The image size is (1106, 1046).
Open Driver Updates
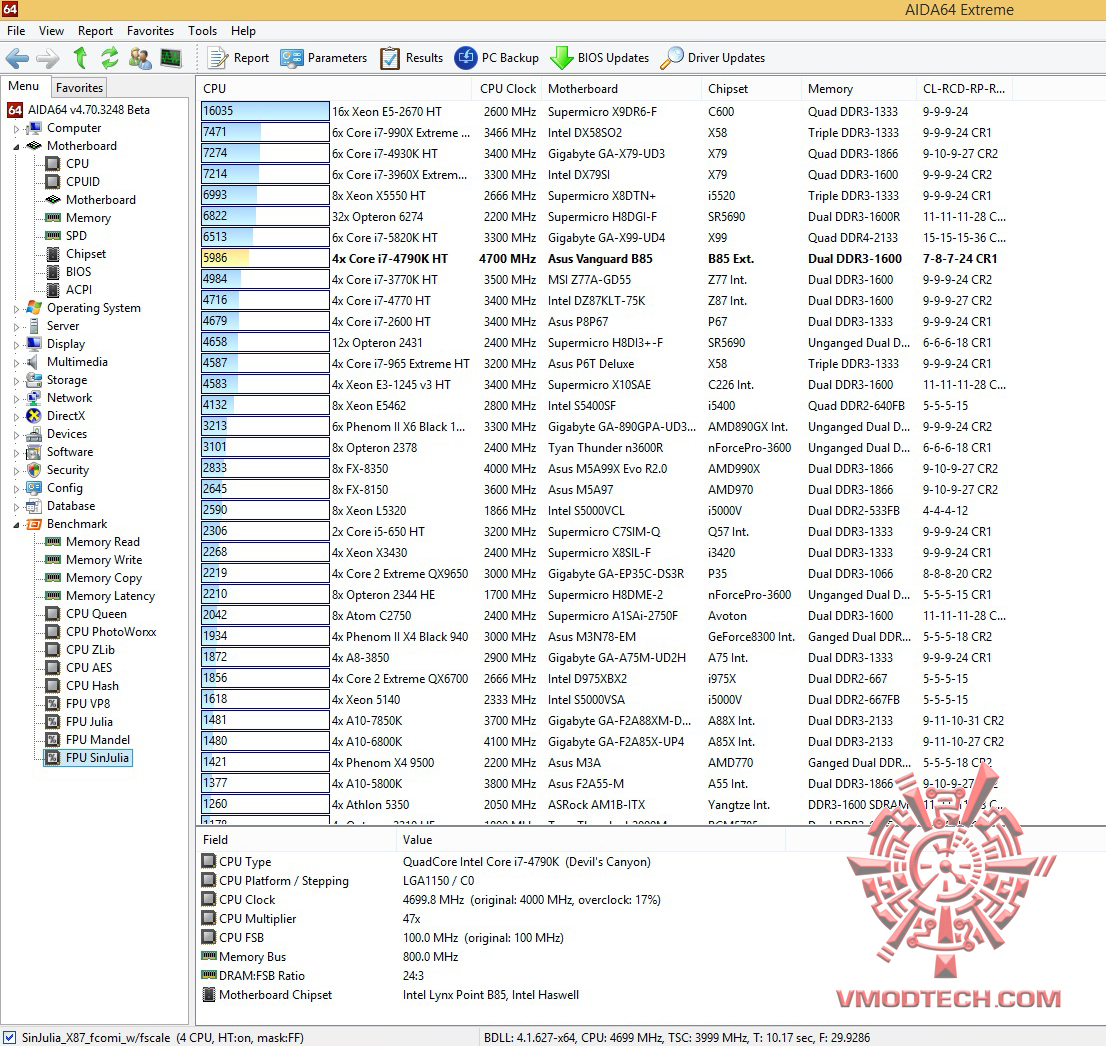pos(713,58)
